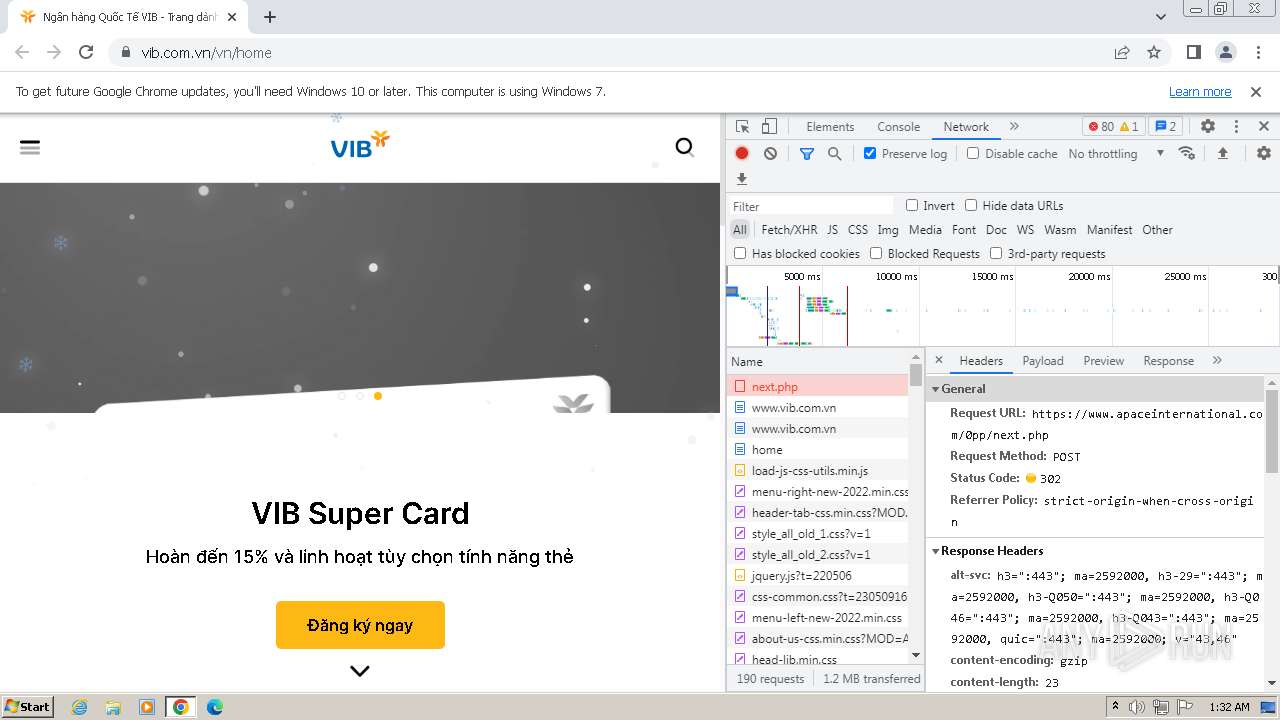This screenshot has height=720, width=1280.
Task: Open the network search magnifier
Action: (x=834, y=153)
